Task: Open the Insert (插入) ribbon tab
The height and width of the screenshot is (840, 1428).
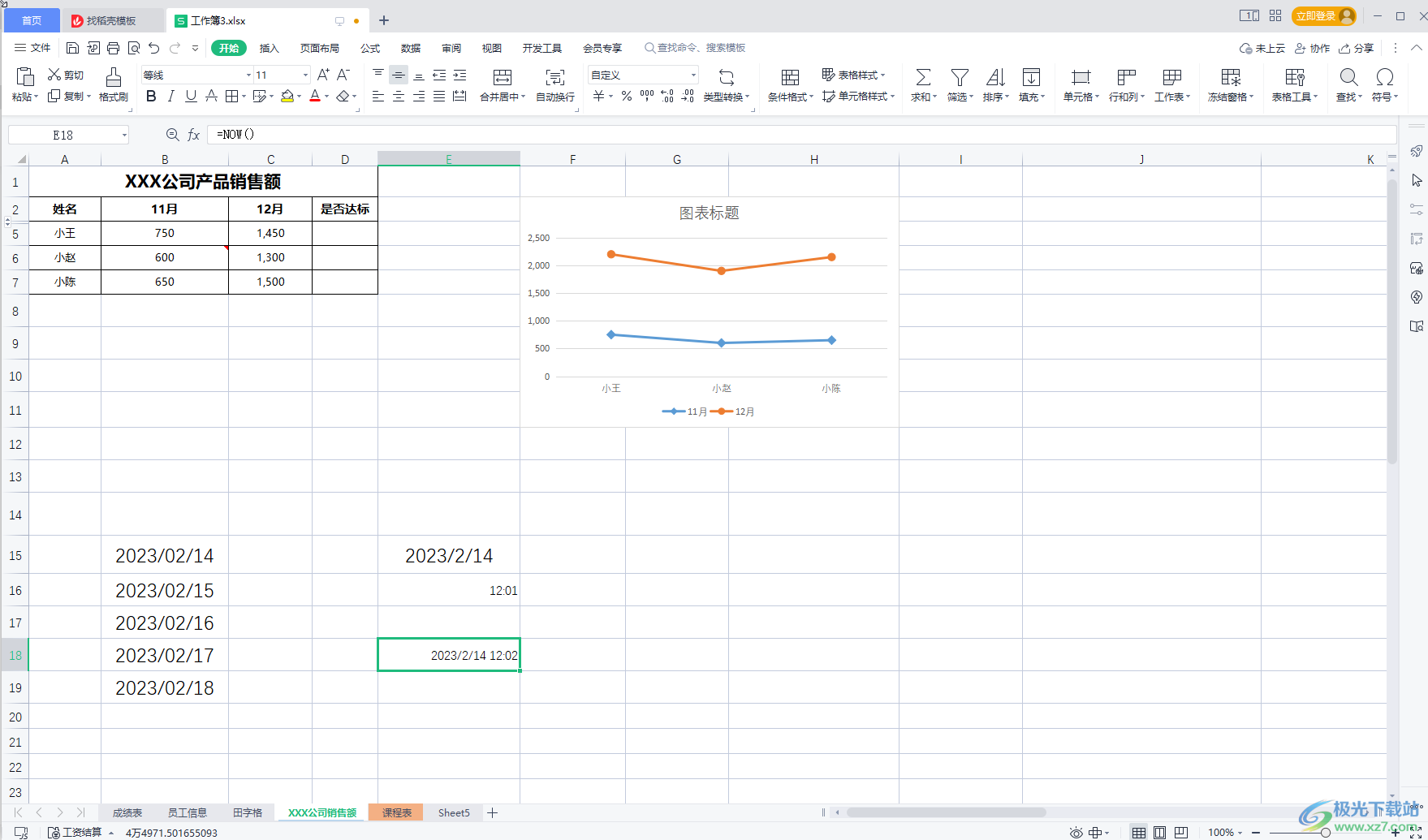Action: coord(269,48)
